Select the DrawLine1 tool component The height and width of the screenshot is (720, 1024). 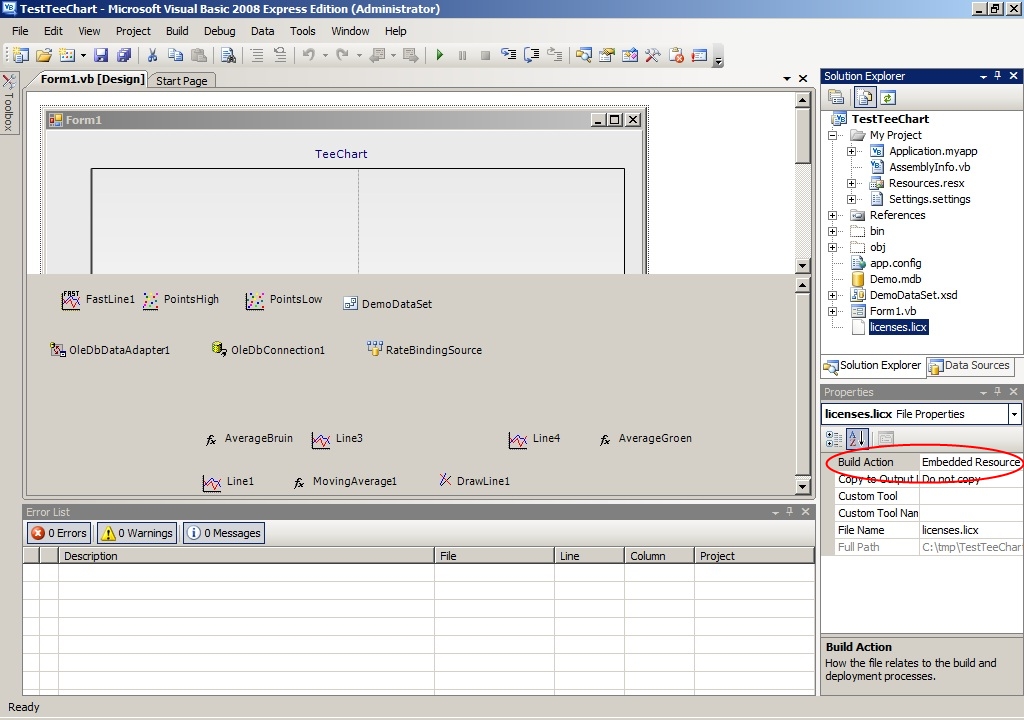click(x=474, y=481)
